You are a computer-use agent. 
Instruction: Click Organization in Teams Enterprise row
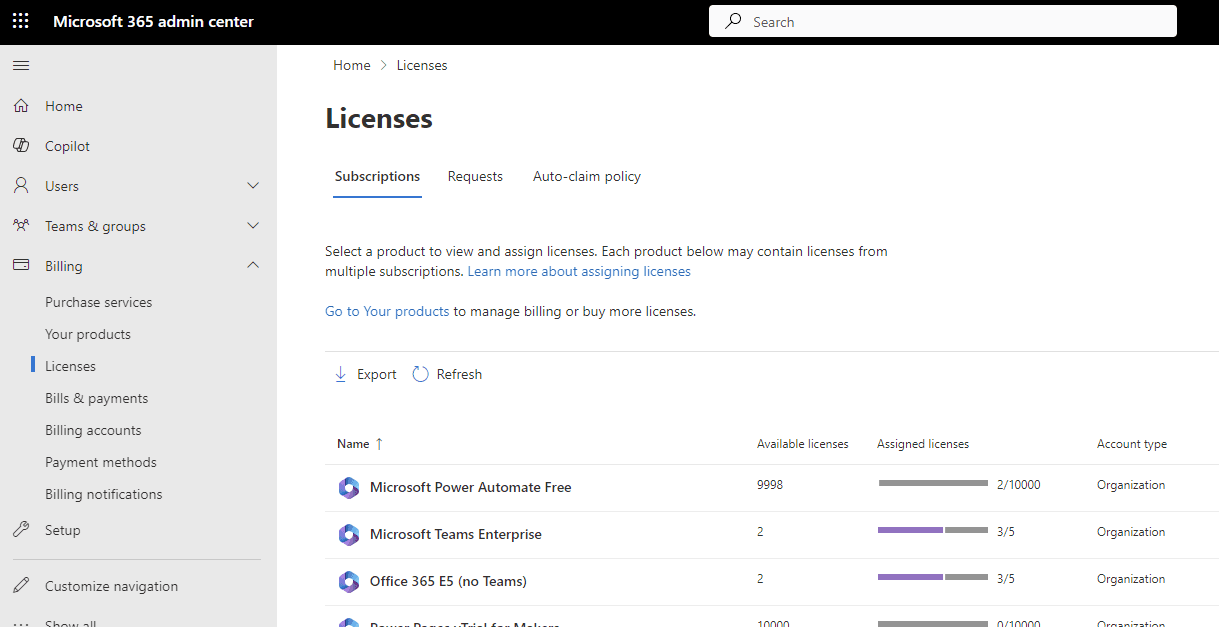pos(1131,532)
